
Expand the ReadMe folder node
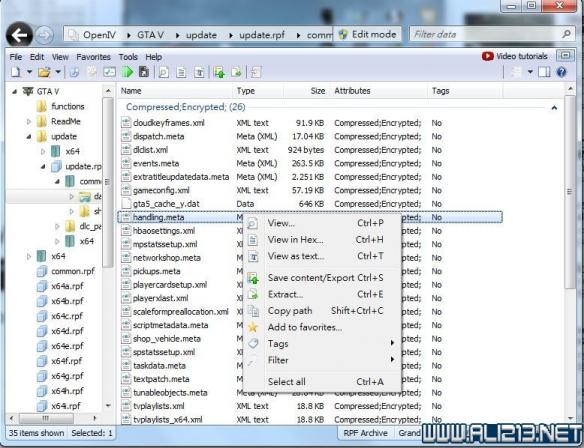(29, 121)
